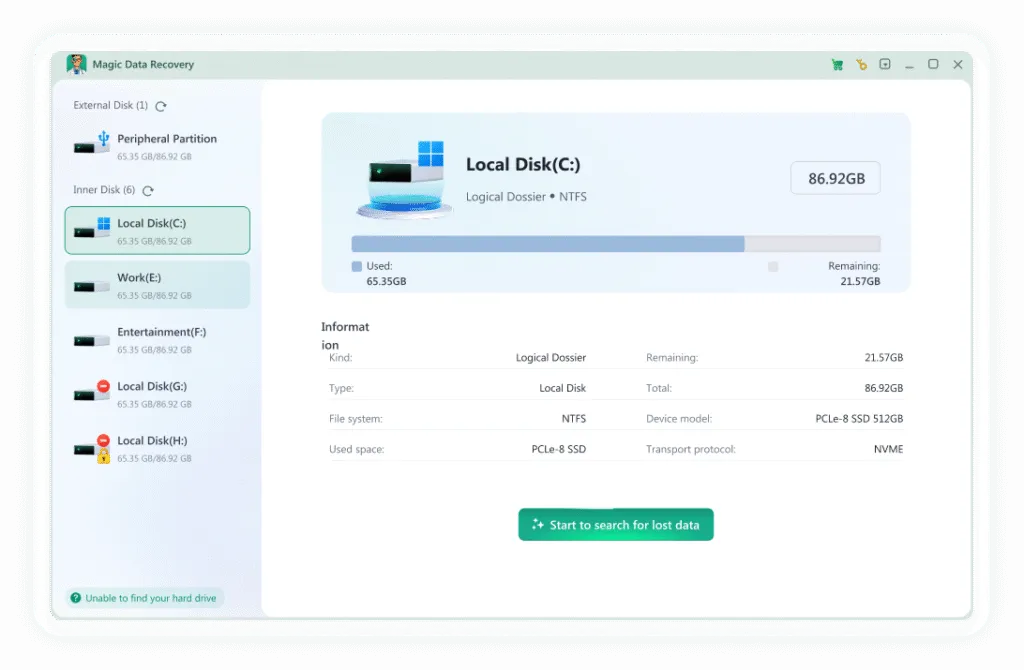Maximize the Magic Data Recovery window
This screenshot has width=1024, height=670.
(x=933, y=64)
